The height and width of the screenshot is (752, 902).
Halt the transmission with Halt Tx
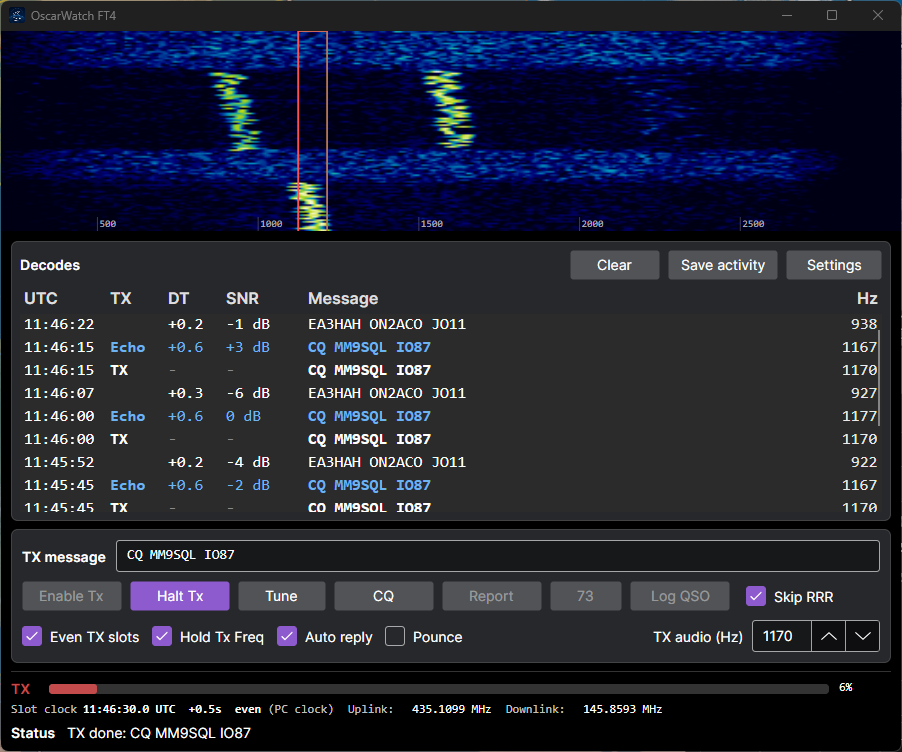(180, 596)
